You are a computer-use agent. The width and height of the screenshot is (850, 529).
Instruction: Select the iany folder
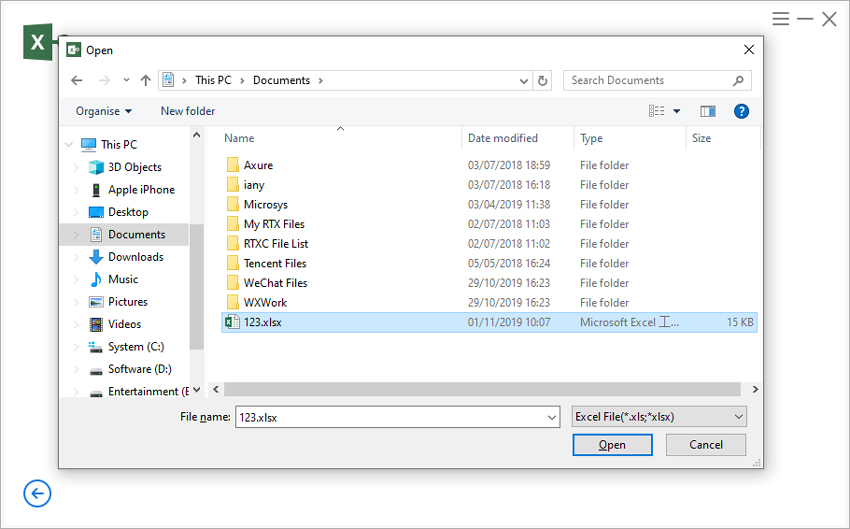(x=254, y=185)
